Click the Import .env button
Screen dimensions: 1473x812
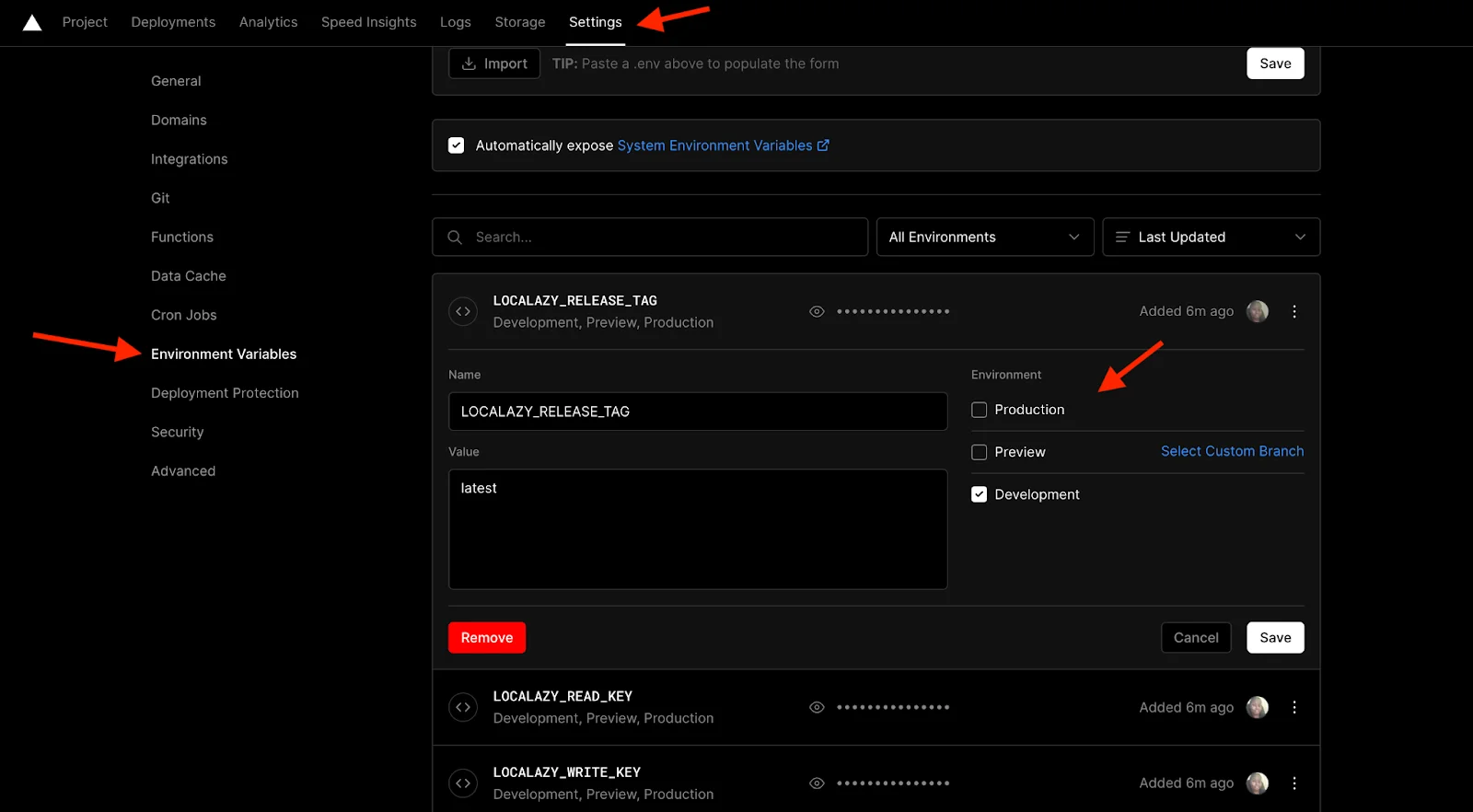(x=494, y=64)
